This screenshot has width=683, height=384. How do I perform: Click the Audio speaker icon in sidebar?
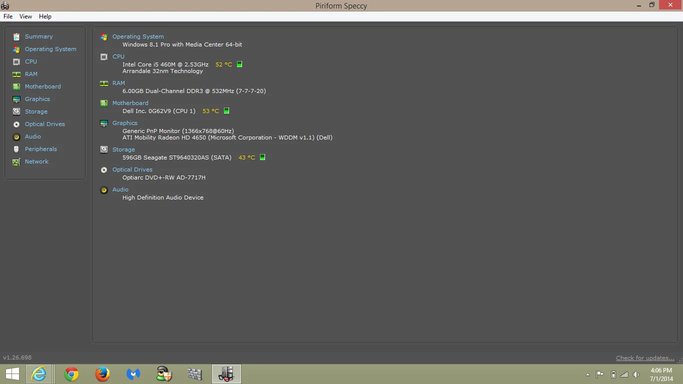(16, 137)
